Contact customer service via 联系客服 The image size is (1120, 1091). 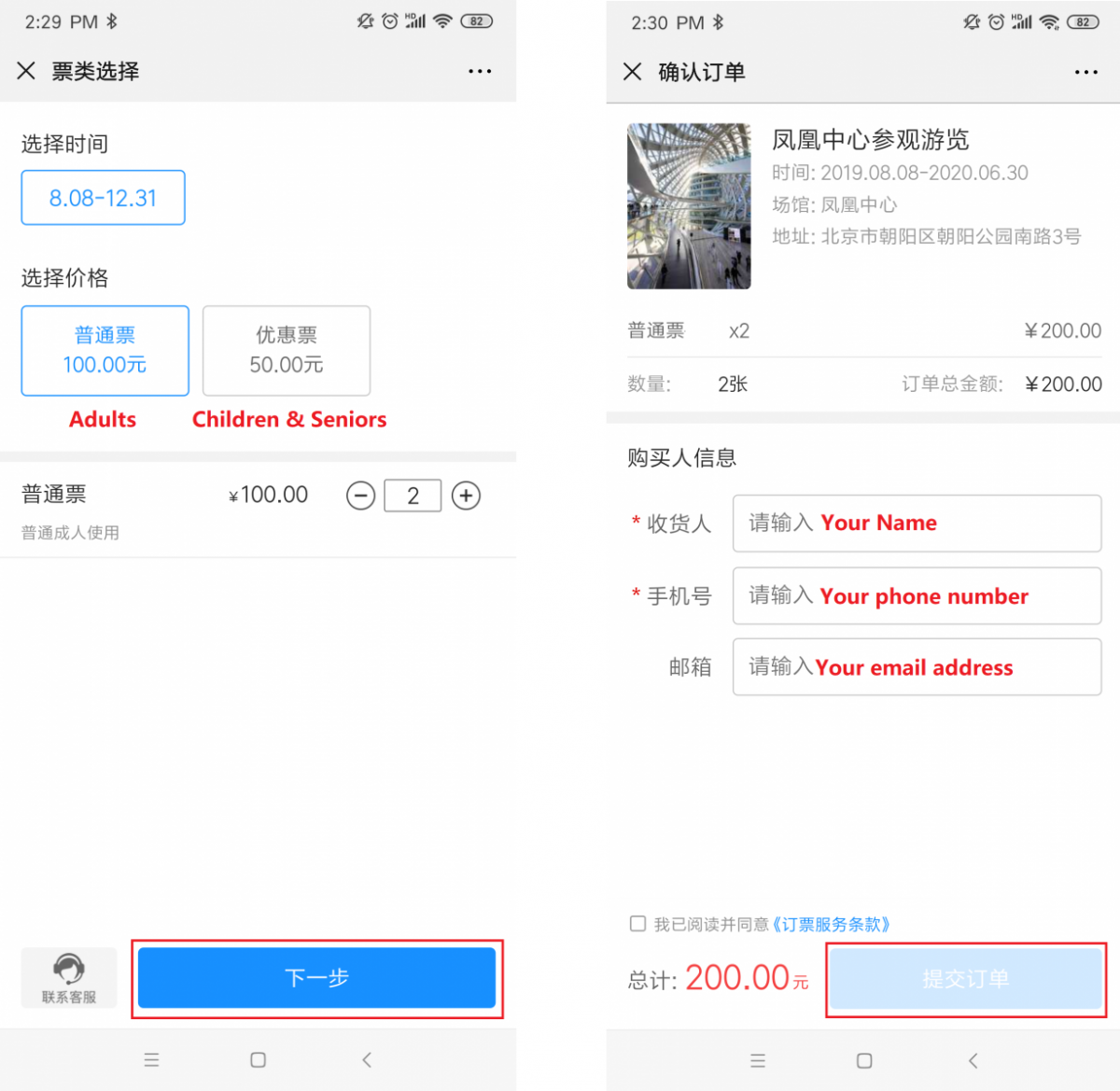coord(69,978)
